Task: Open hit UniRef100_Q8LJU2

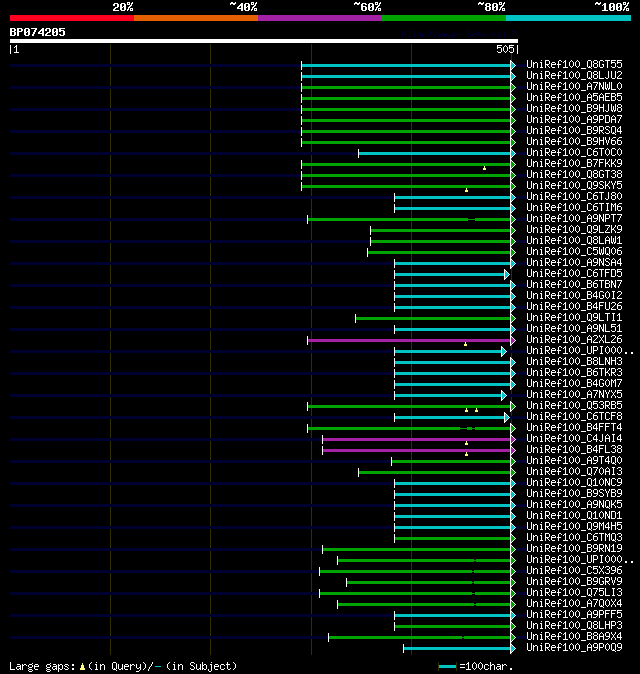Action: (574, 76)
